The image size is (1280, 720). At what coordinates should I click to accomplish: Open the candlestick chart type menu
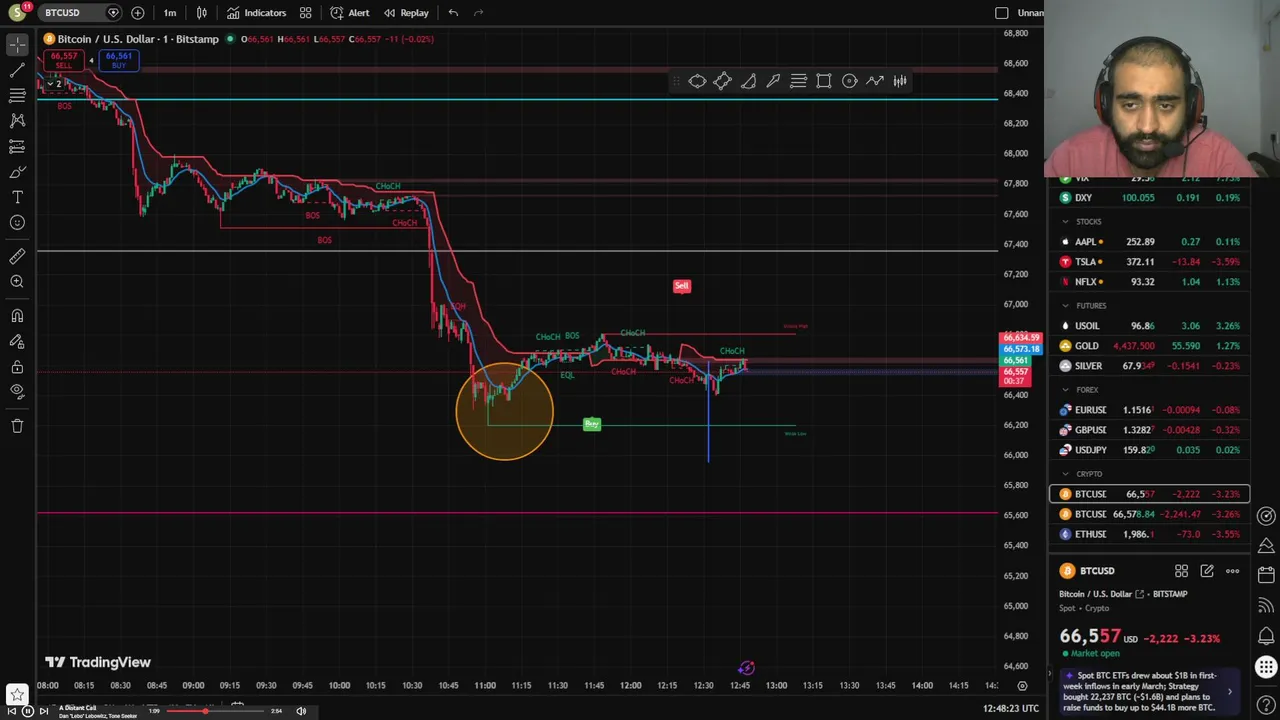[202, 13]
